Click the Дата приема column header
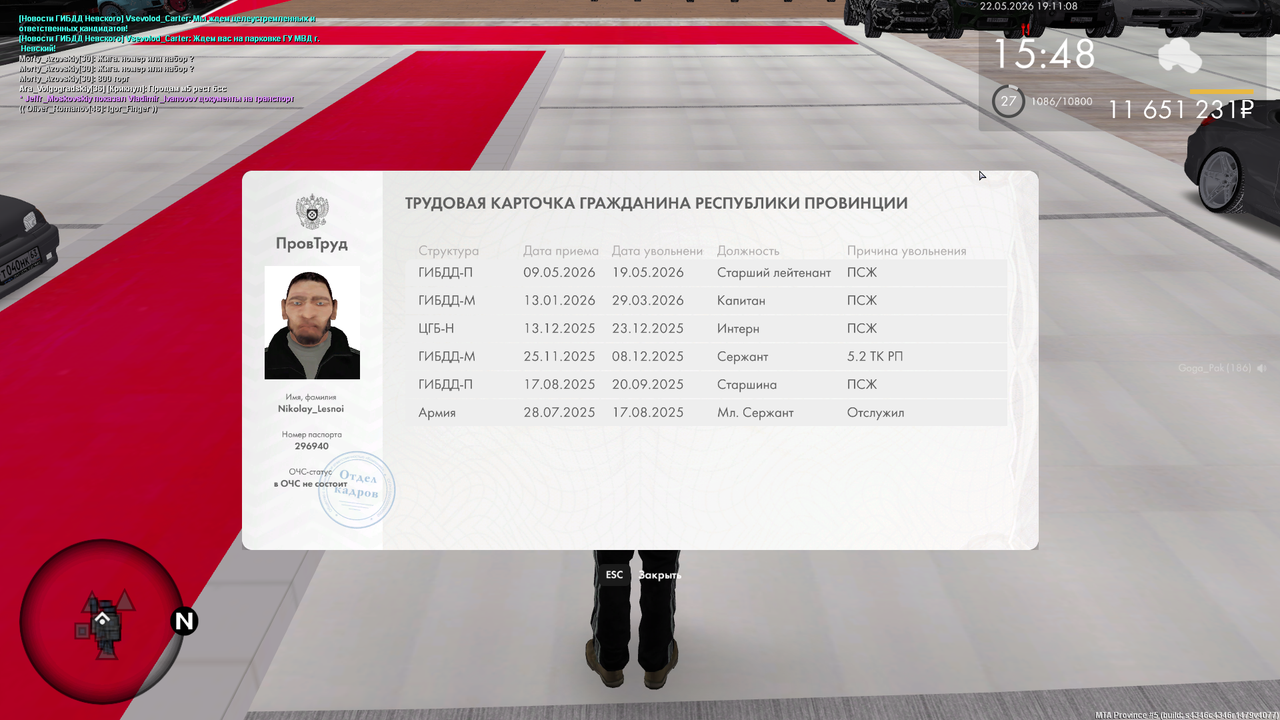Screen dimensions: 1280x720 (561, 251)
